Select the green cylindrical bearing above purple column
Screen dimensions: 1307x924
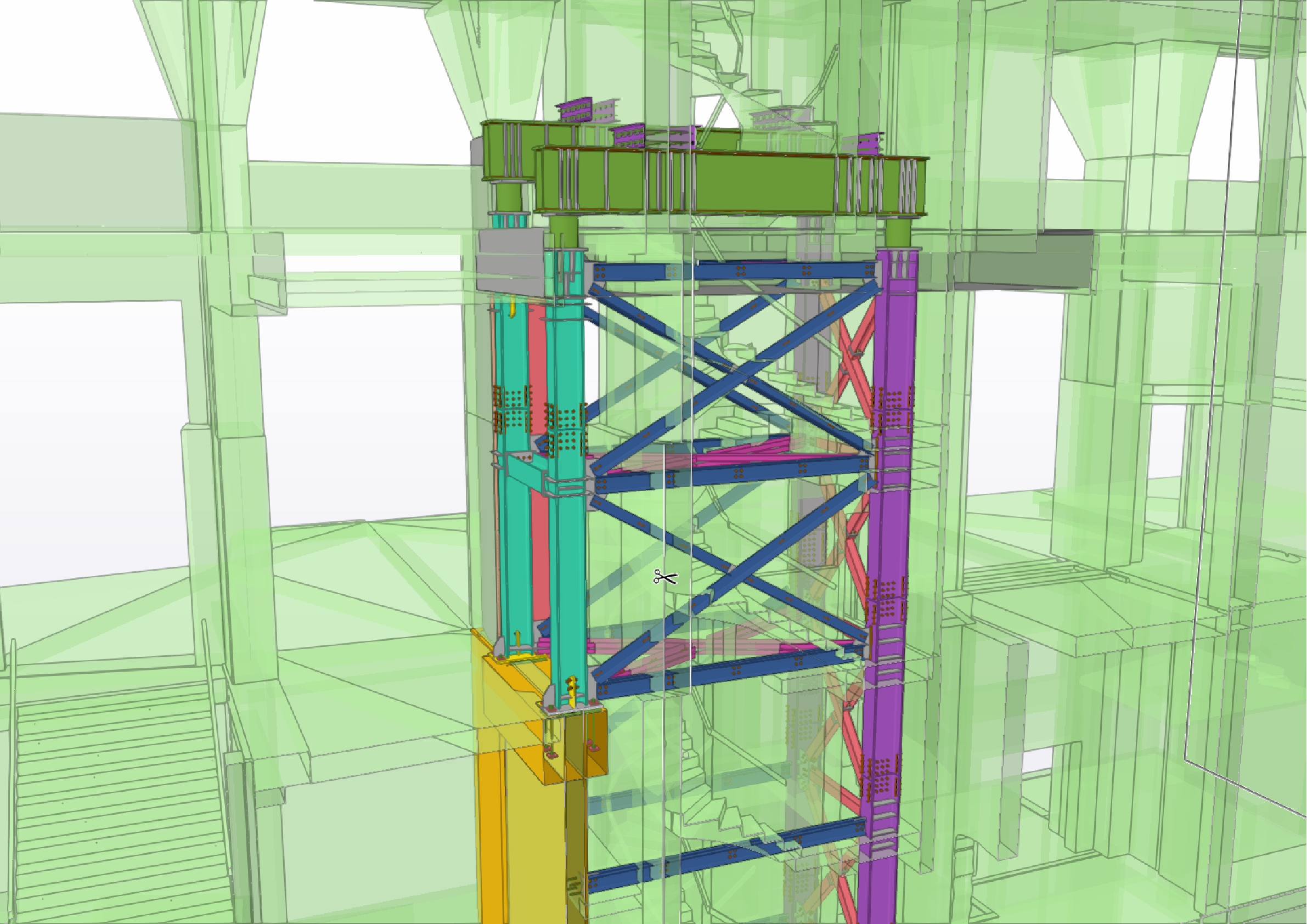[898, 232]
